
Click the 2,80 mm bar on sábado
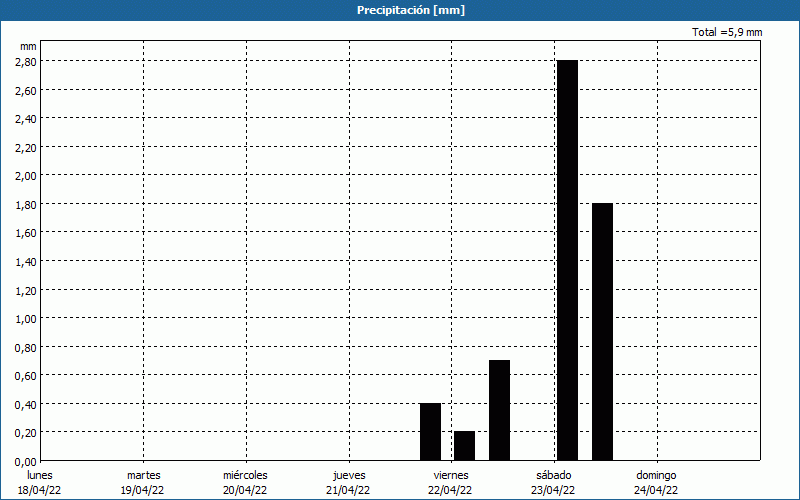567,260
